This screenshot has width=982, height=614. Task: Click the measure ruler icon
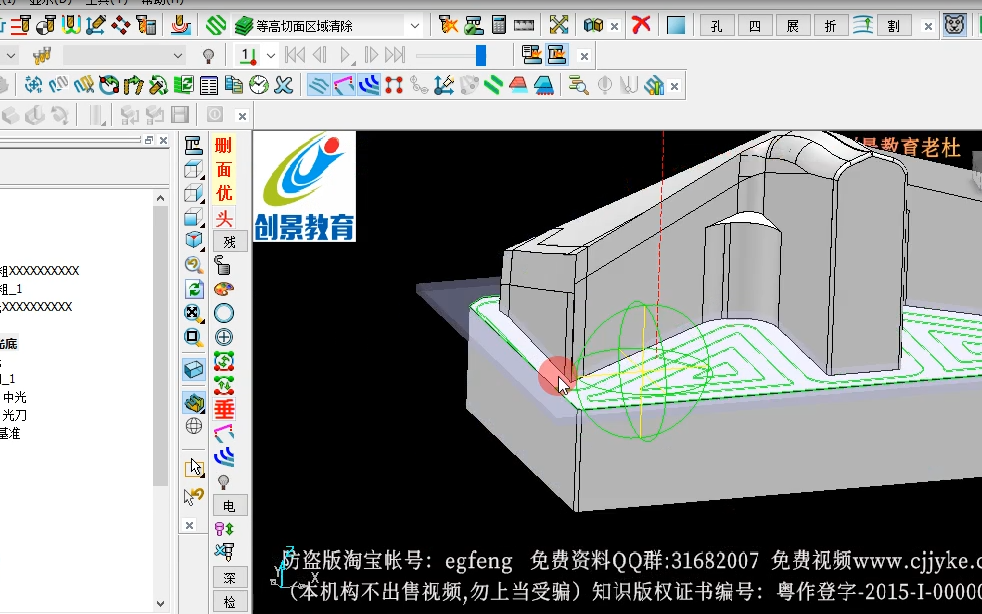524,25
